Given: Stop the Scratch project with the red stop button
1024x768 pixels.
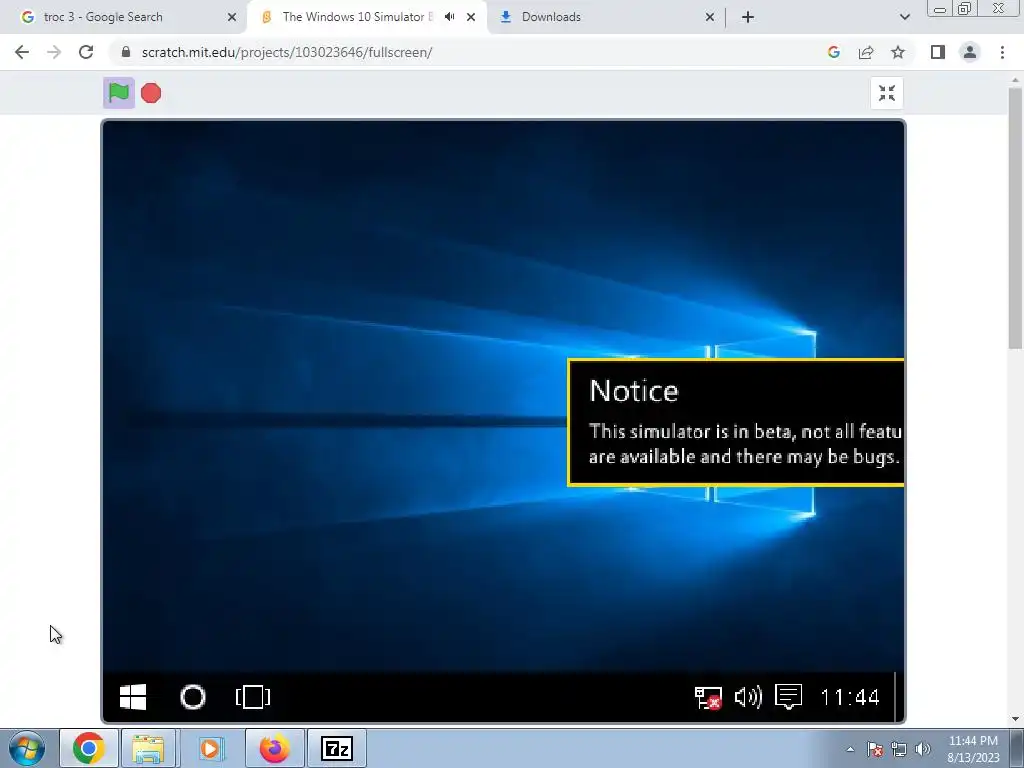Looking at the screenshot, I should (x=151, y=93).
